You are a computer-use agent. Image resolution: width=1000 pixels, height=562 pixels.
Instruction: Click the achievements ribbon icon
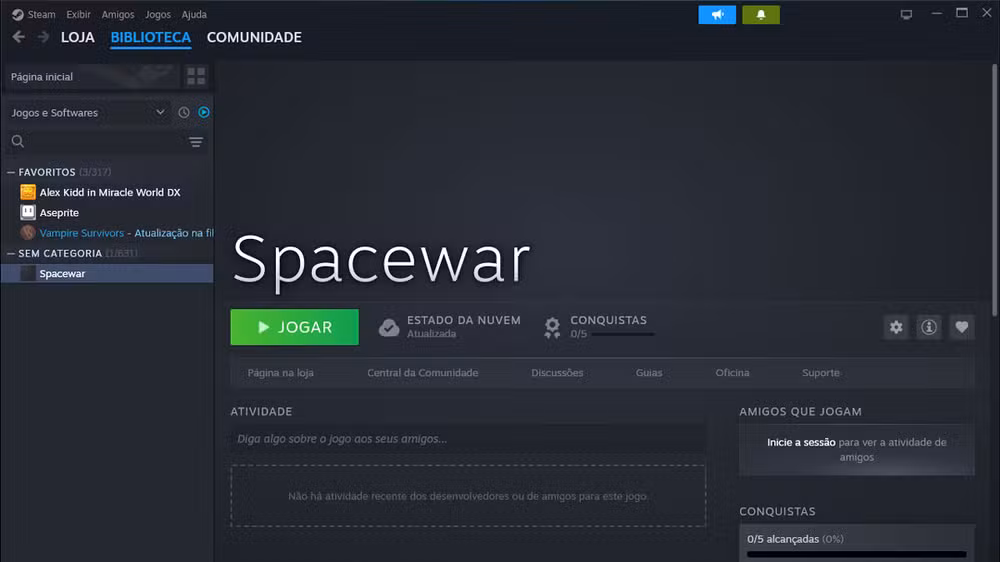tap(552, 327)
